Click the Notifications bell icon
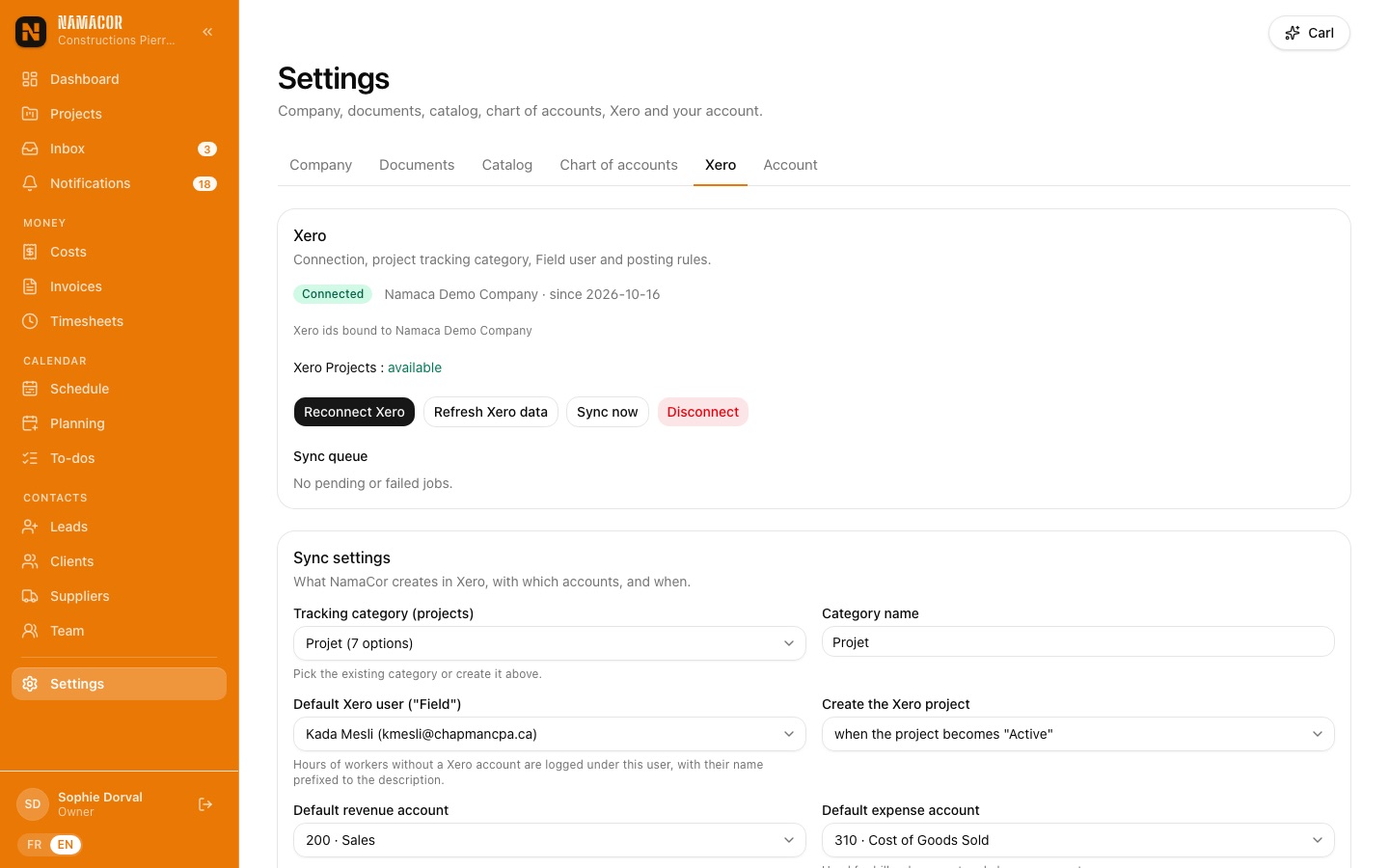Screen dimensions: 1389x868 [x=30, y=183]
